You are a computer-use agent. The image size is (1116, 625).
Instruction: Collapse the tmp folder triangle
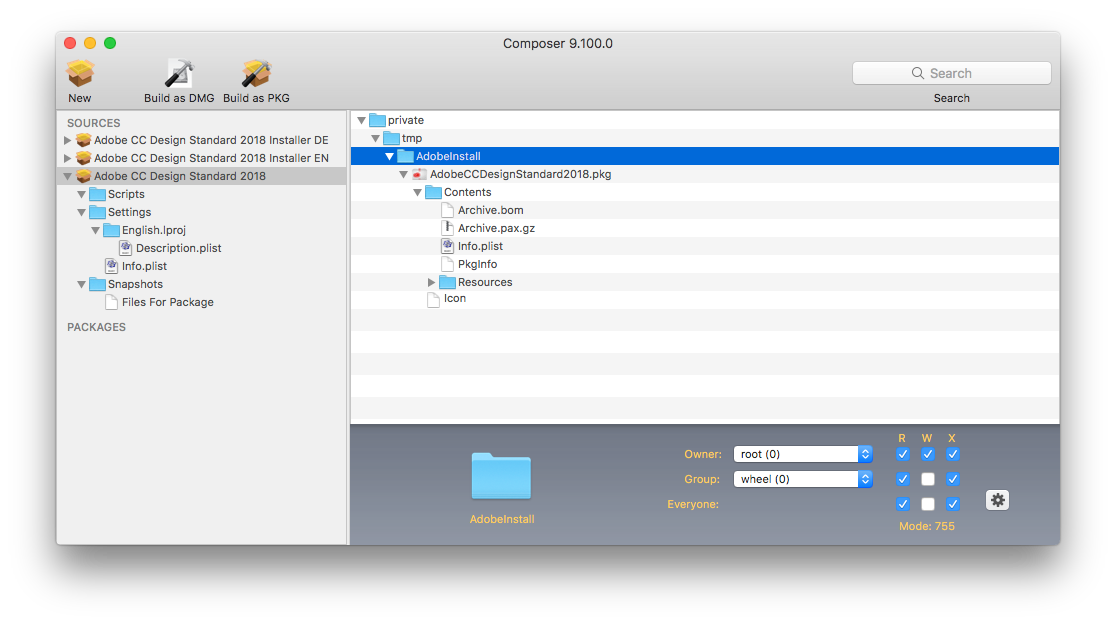click(x=375, y=138)
